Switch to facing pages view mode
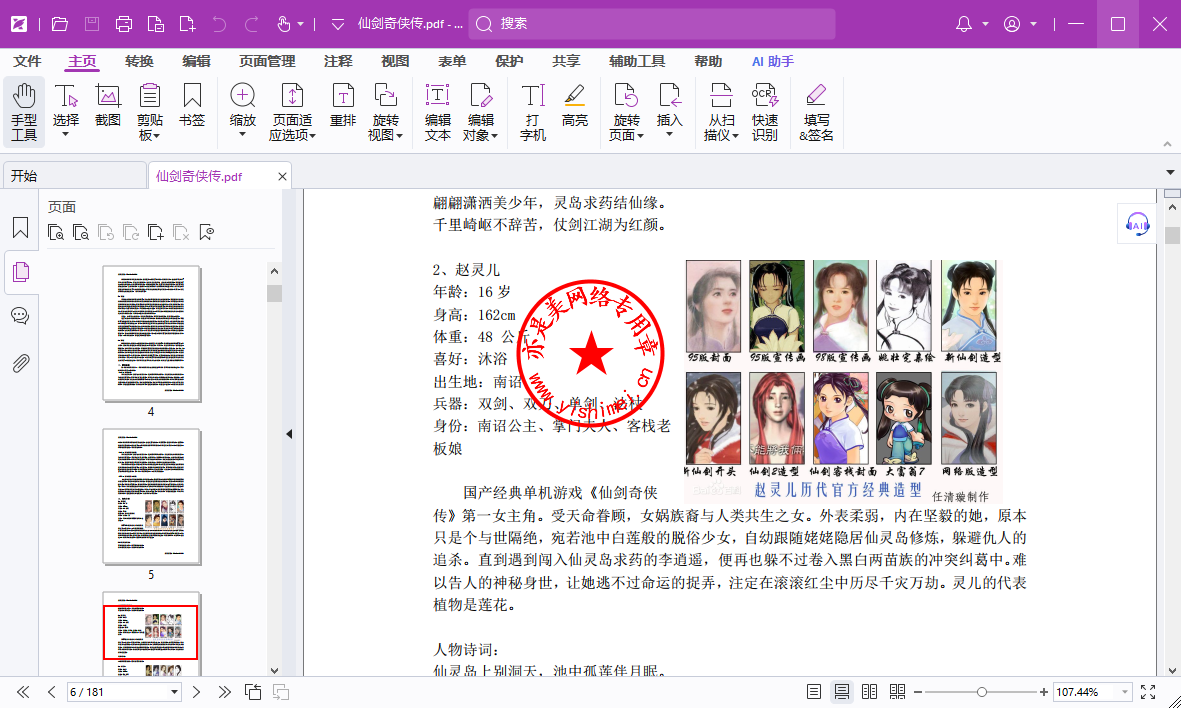This screenshot has height=708, width=1181. (869, 691)
